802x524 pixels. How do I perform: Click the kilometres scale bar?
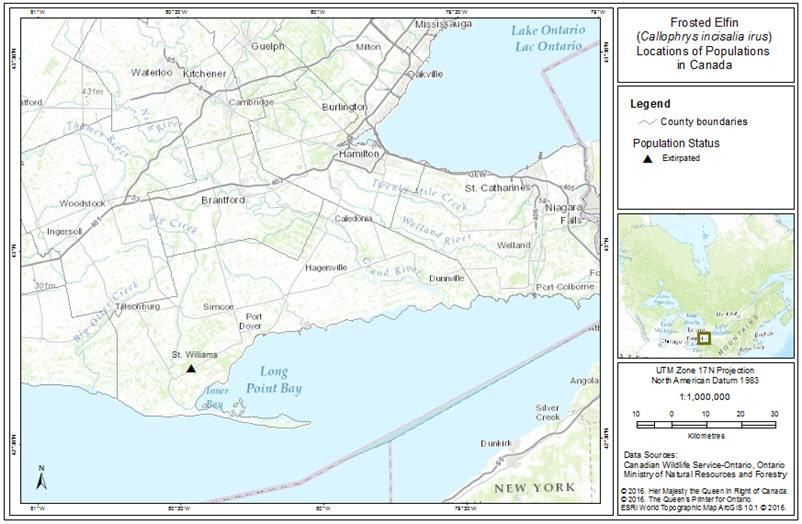707,424
